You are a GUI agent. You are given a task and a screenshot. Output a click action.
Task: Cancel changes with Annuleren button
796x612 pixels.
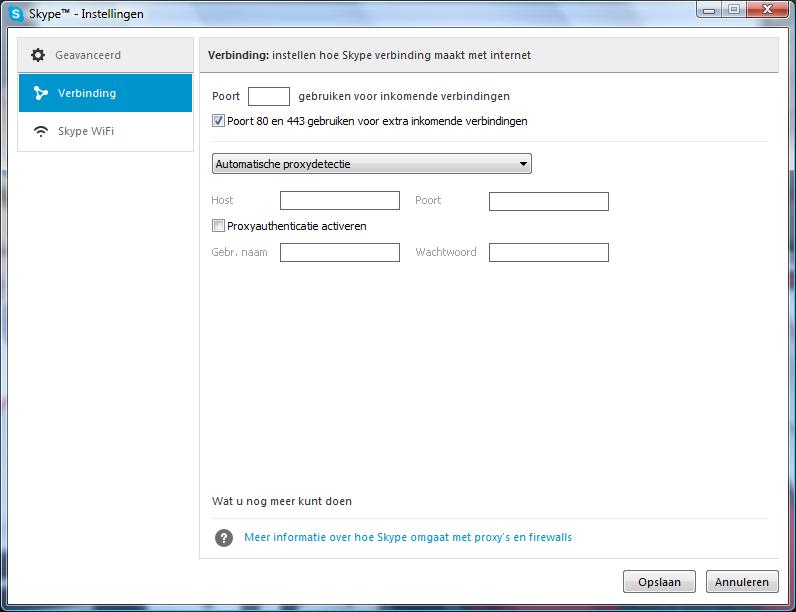click(742, 582)
